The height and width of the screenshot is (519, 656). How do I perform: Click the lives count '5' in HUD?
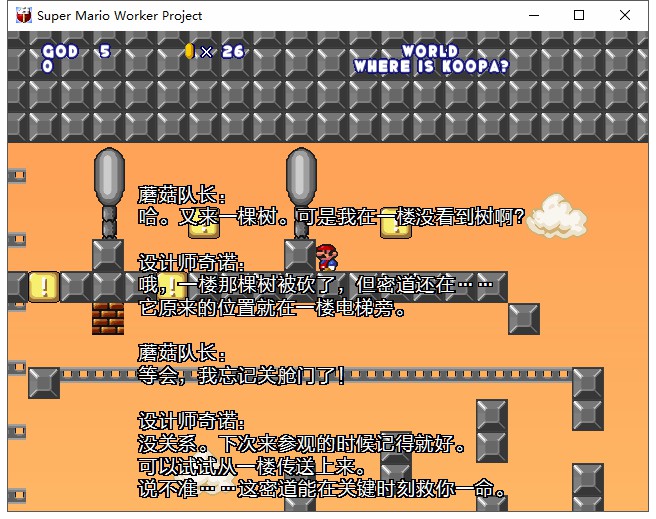105,51
